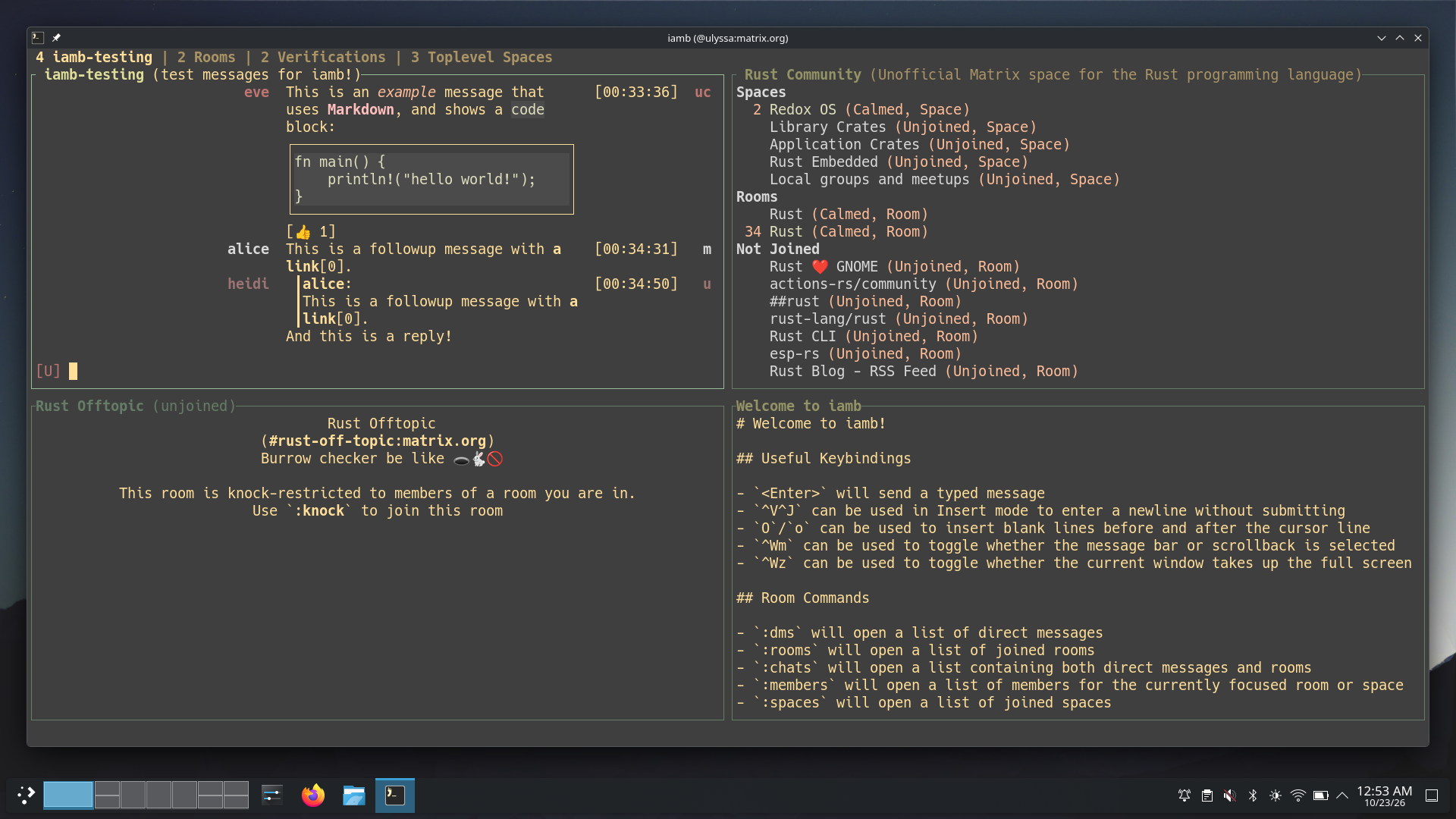Image resolution: width=1456 pixels, height=819 pixels.
Task: Switch to the "2 Rooms" tab
Action: tap(206, 58)
